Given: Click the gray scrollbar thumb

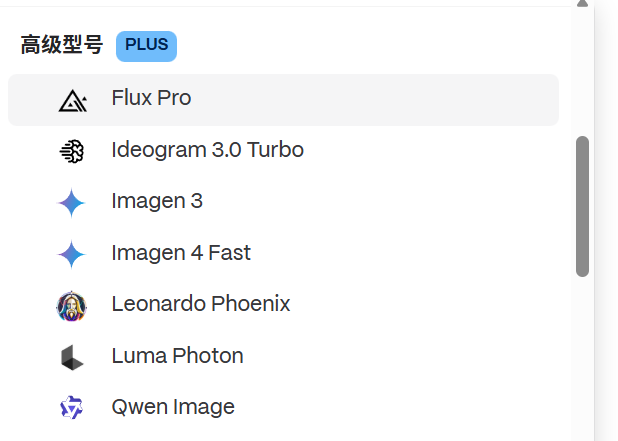Looking at the screenshot, I should pyautogui.click(x=583, y=205).
